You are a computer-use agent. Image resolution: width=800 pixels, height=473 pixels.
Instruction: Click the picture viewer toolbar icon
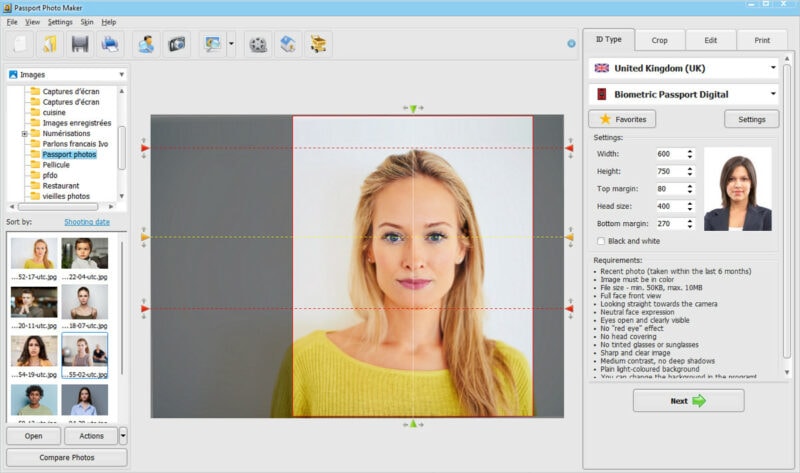pyautogui.click(x=213, y=44)
